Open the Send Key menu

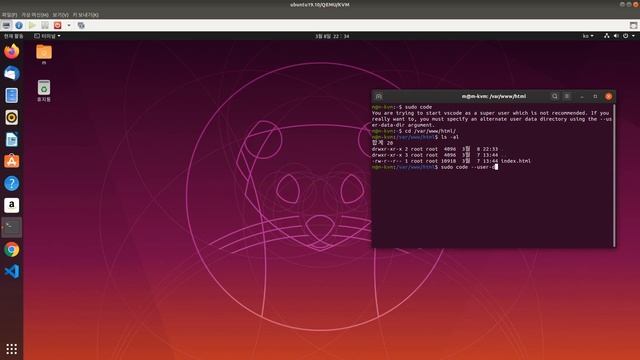[x=85, y=15]
